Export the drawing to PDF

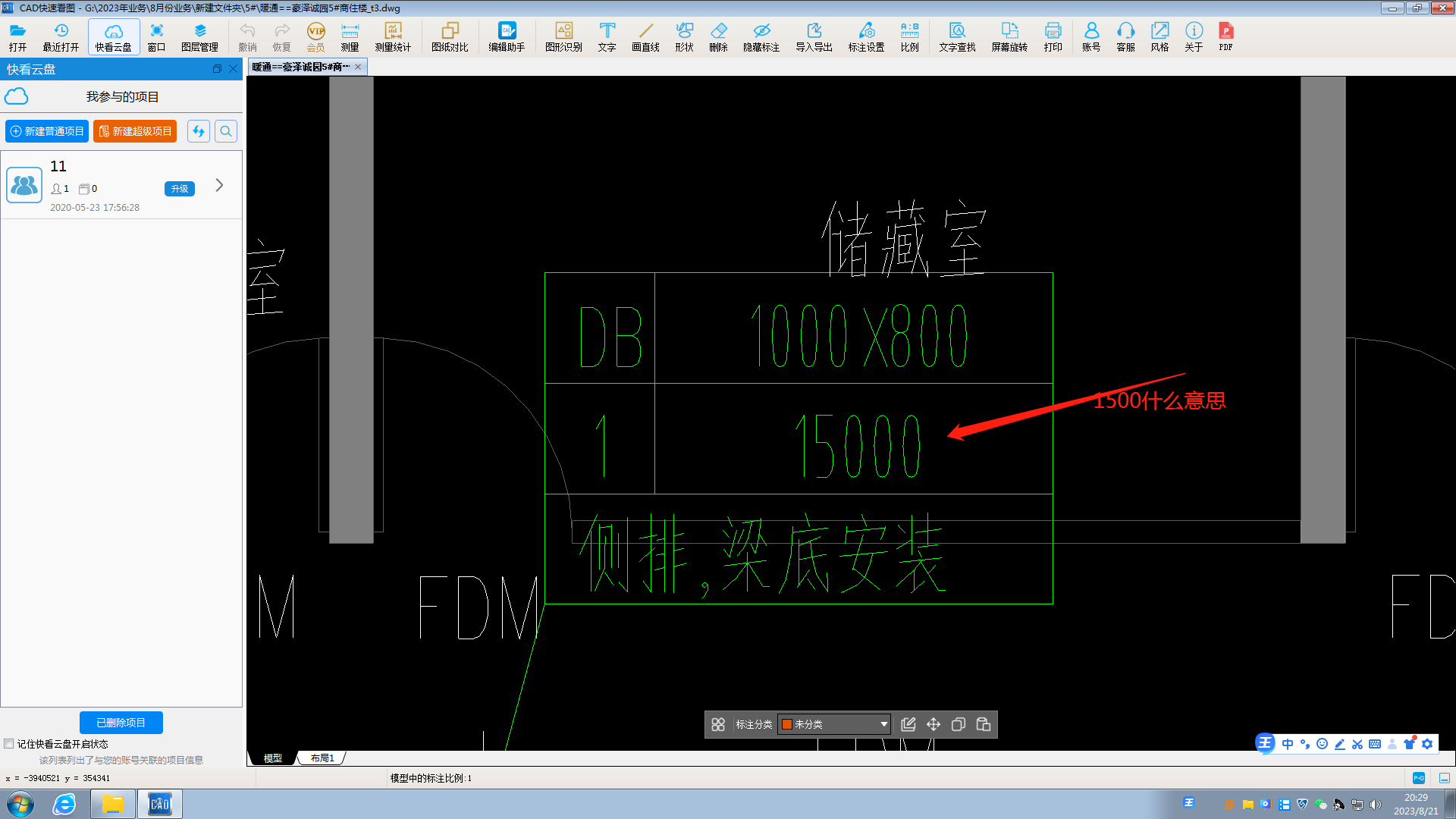1225,36
